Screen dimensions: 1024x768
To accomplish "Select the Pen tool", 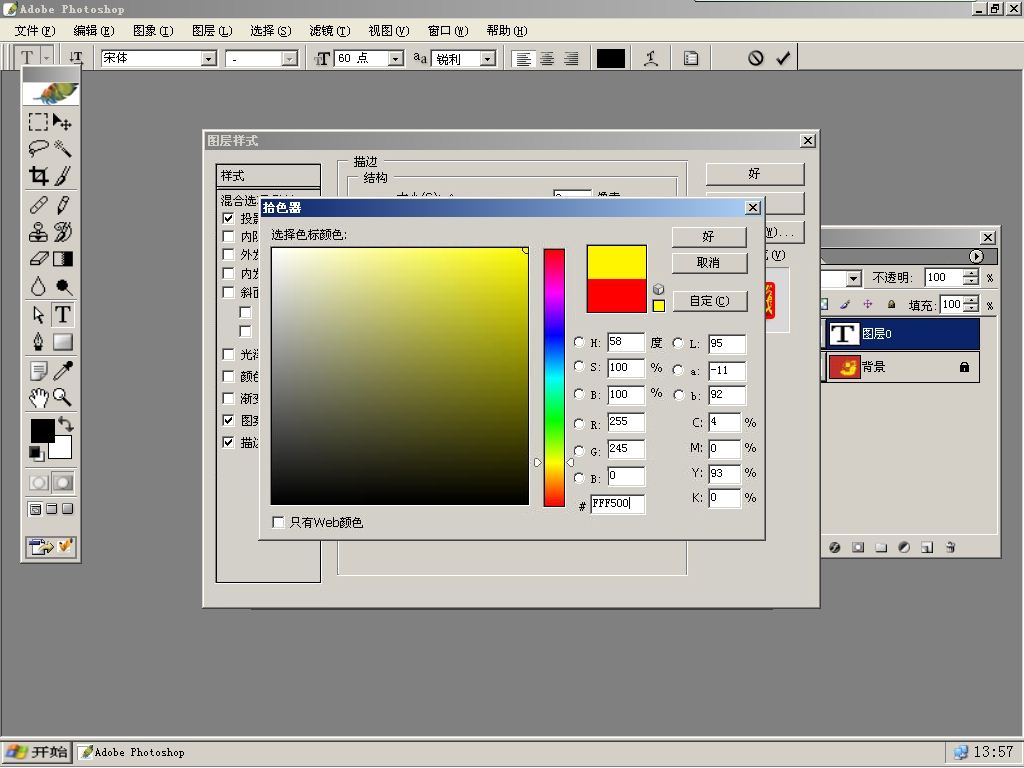I will 38,342.
